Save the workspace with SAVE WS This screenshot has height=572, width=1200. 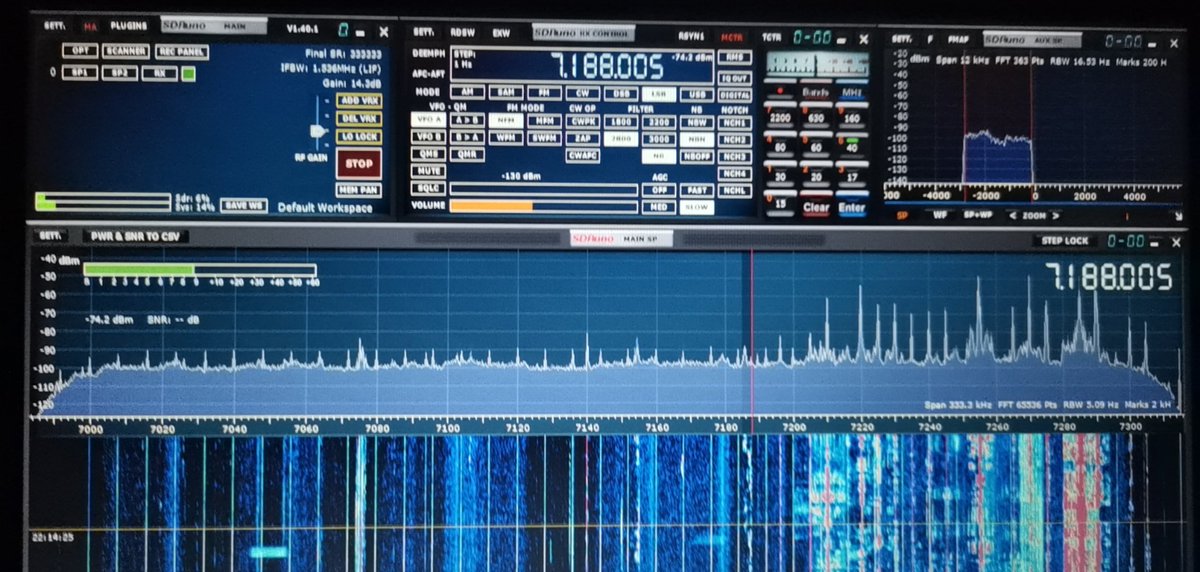pyautogui.click(x=244, y=205)
